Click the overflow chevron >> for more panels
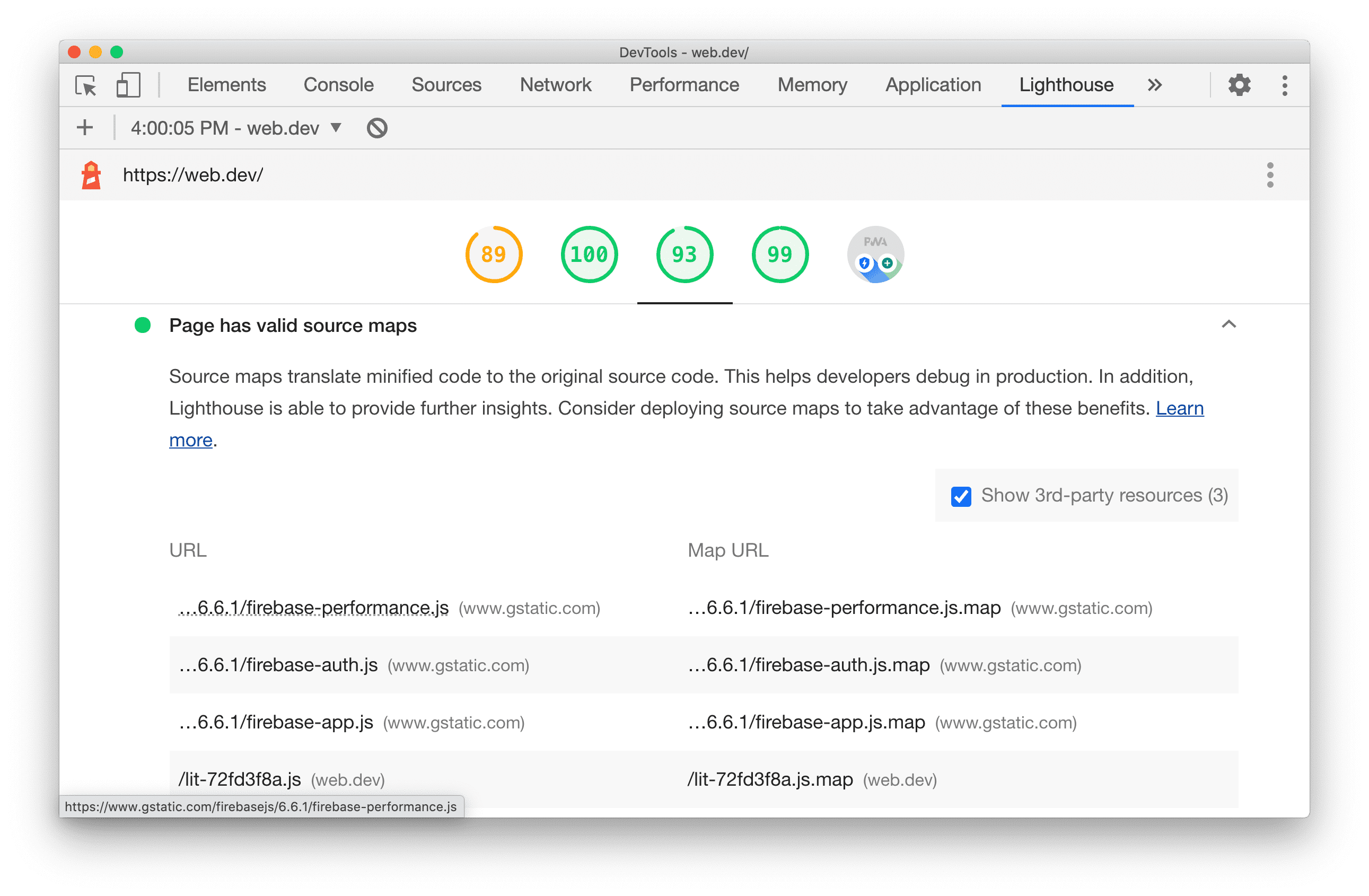 pyautogui.click(x=1154, y=83)
